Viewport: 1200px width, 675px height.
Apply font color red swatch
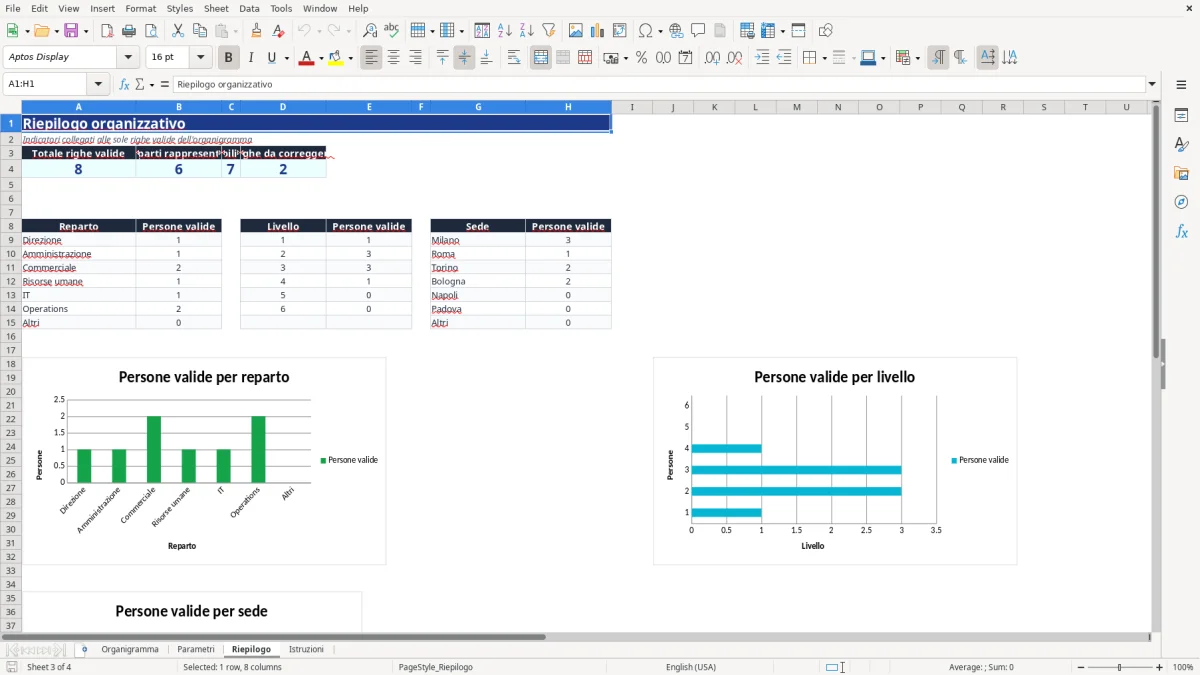(306, 58)
